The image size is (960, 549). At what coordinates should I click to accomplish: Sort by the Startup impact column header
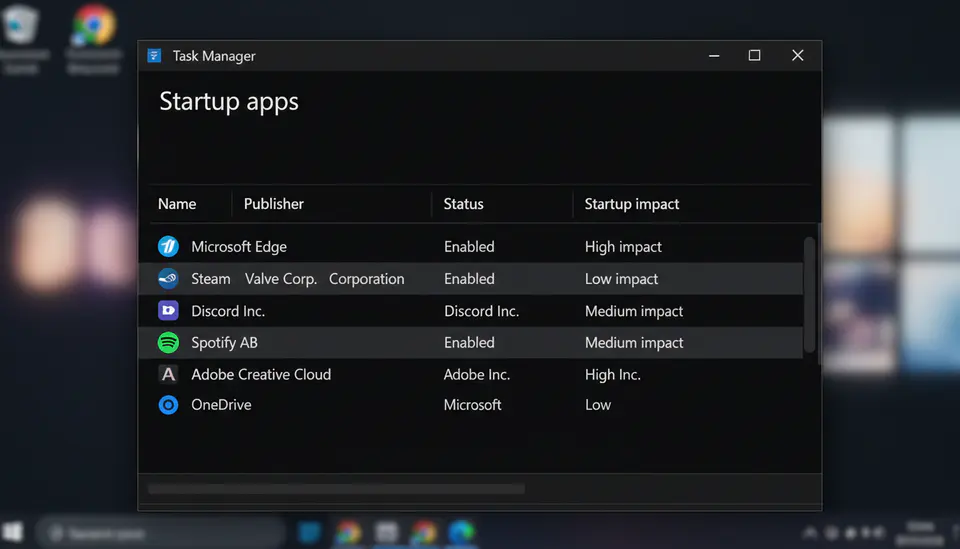pos(632,204)
